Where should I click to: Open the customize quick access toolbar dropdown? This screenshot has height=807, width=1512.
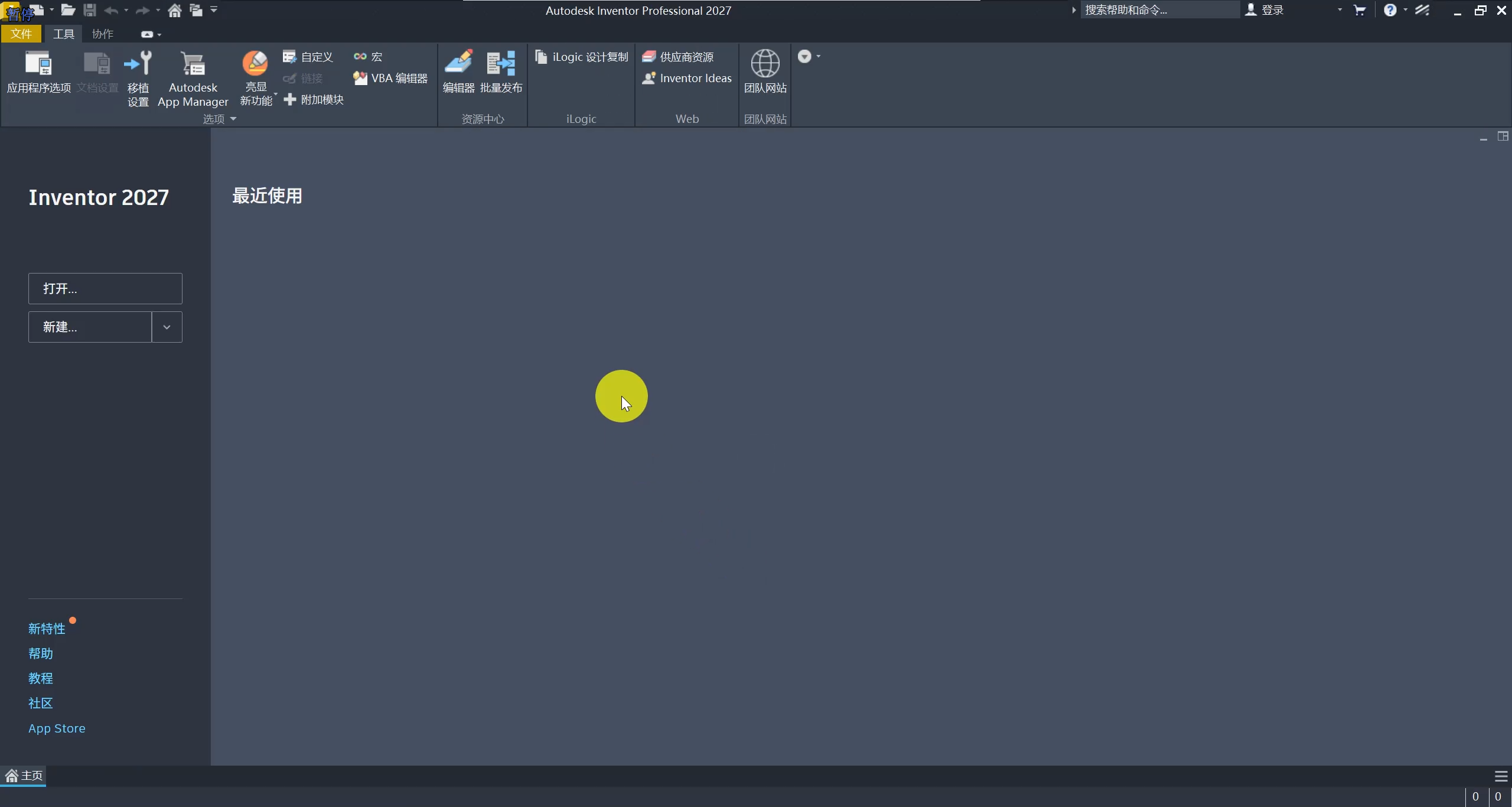pos(214,9)
